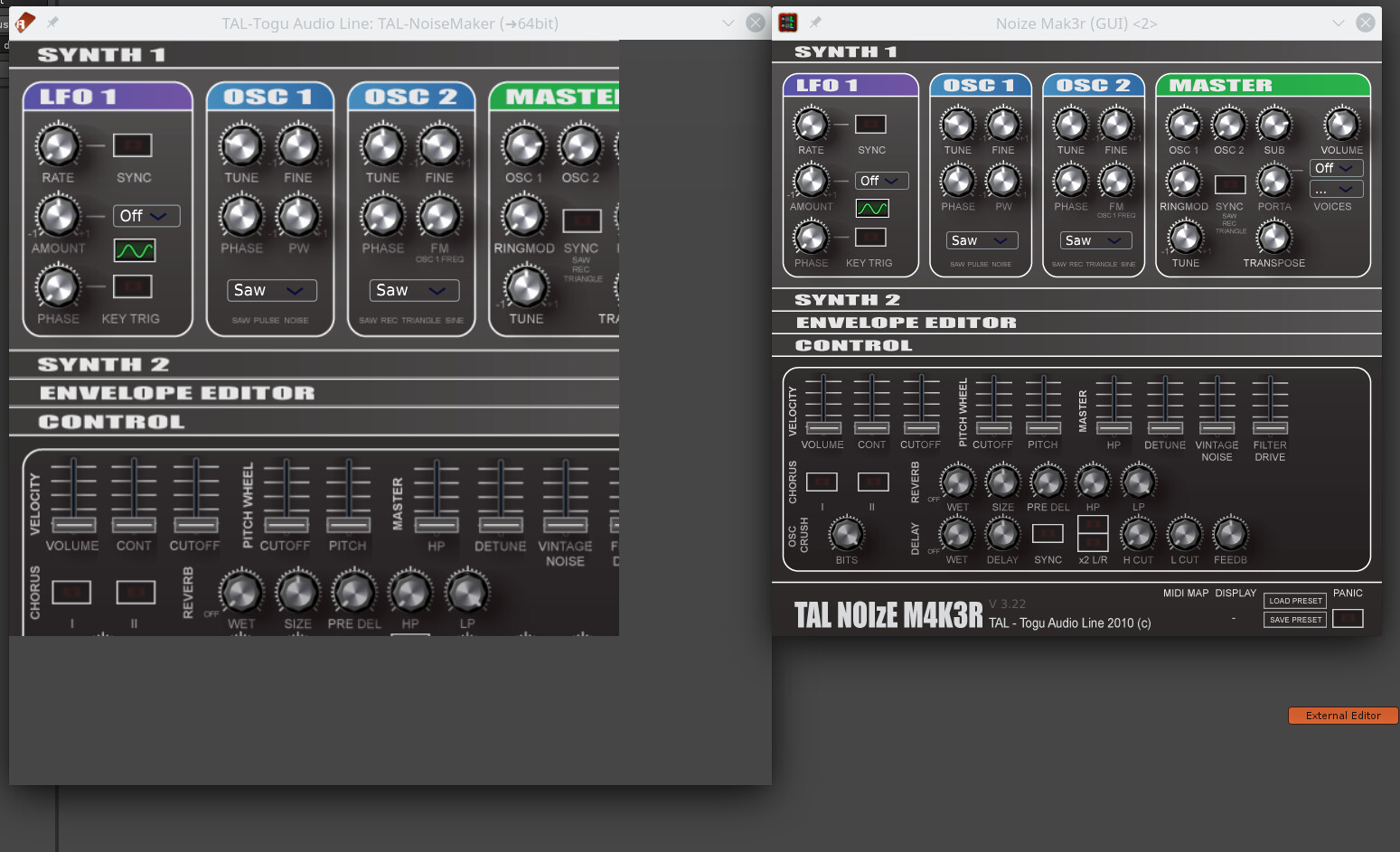
Task: Open the VOICES dropdown in the Noize Mak3r window
Action: pyautogui.click(x=1337, y=189)
